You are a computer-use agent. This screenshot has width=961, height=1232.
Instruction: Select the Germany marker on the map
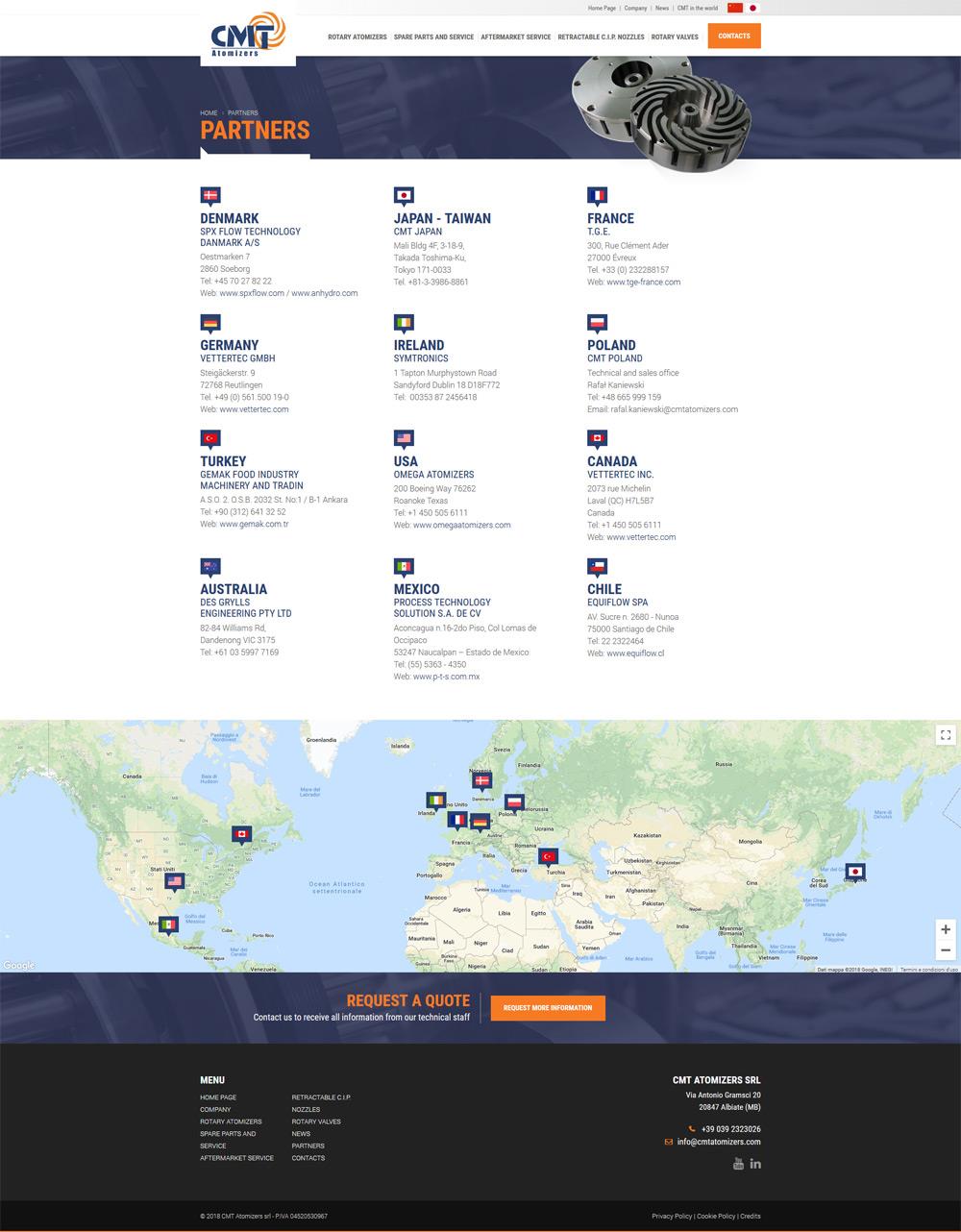click(x=480, y=823)
